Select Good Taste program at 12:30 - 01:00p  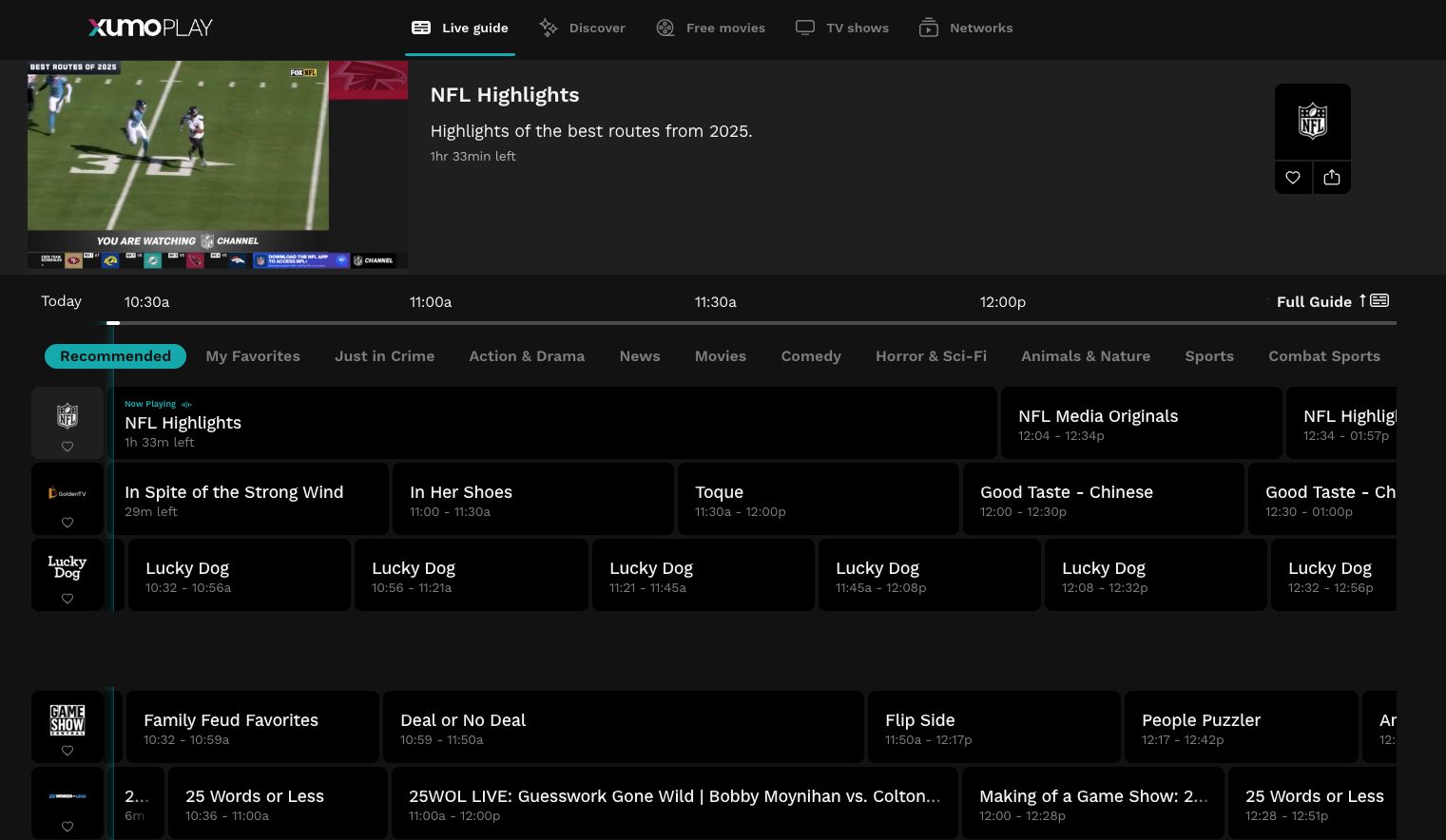tap(1322, 499)
